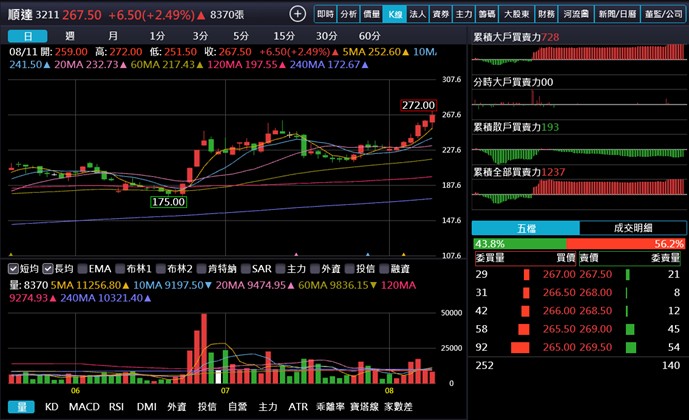Select the 日 daily timeframe
Screen dimensions: 689x420
tap(28, 36)
